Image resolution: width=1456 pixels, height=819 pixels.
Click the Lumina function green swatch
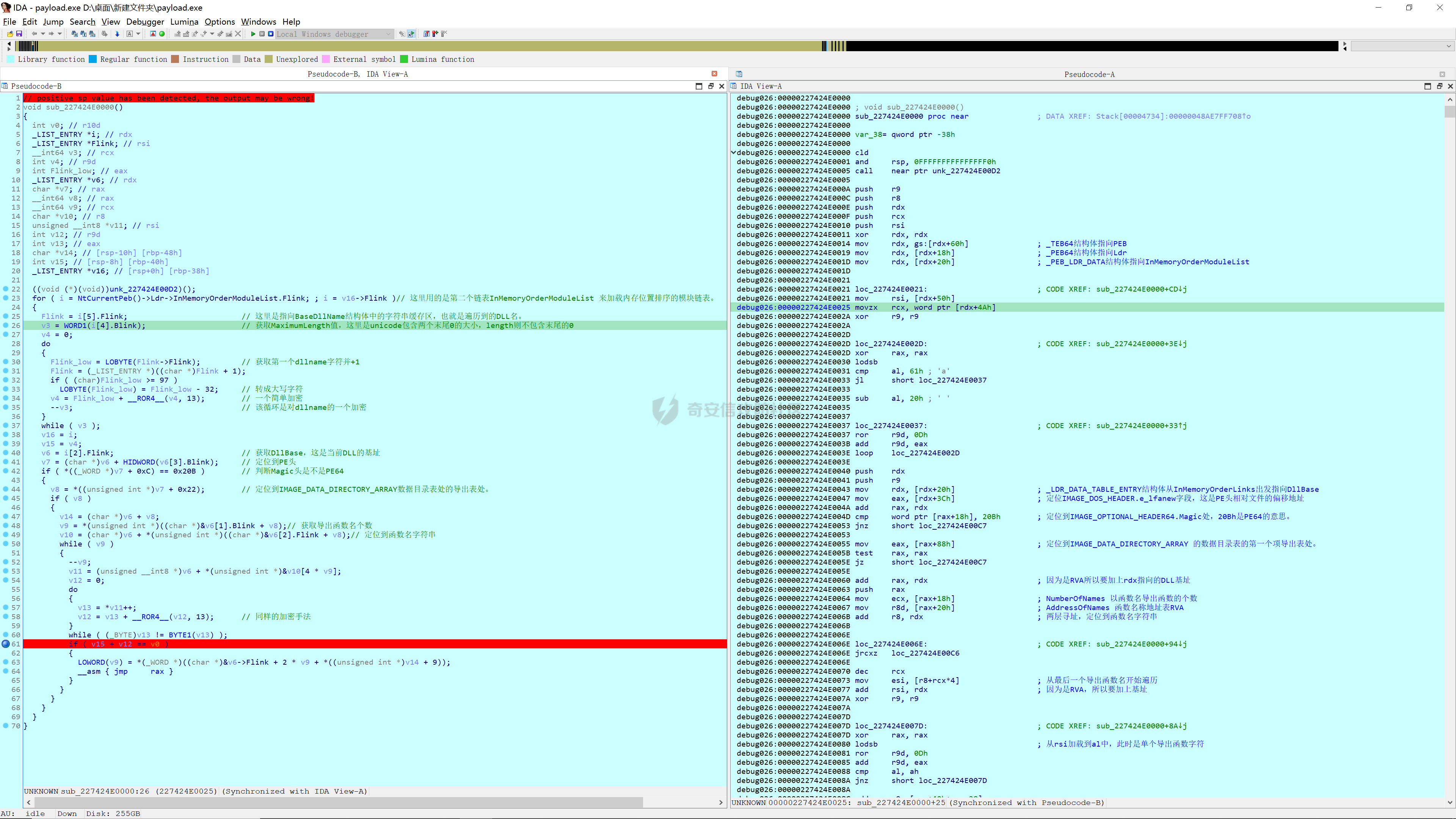point(403,59)
